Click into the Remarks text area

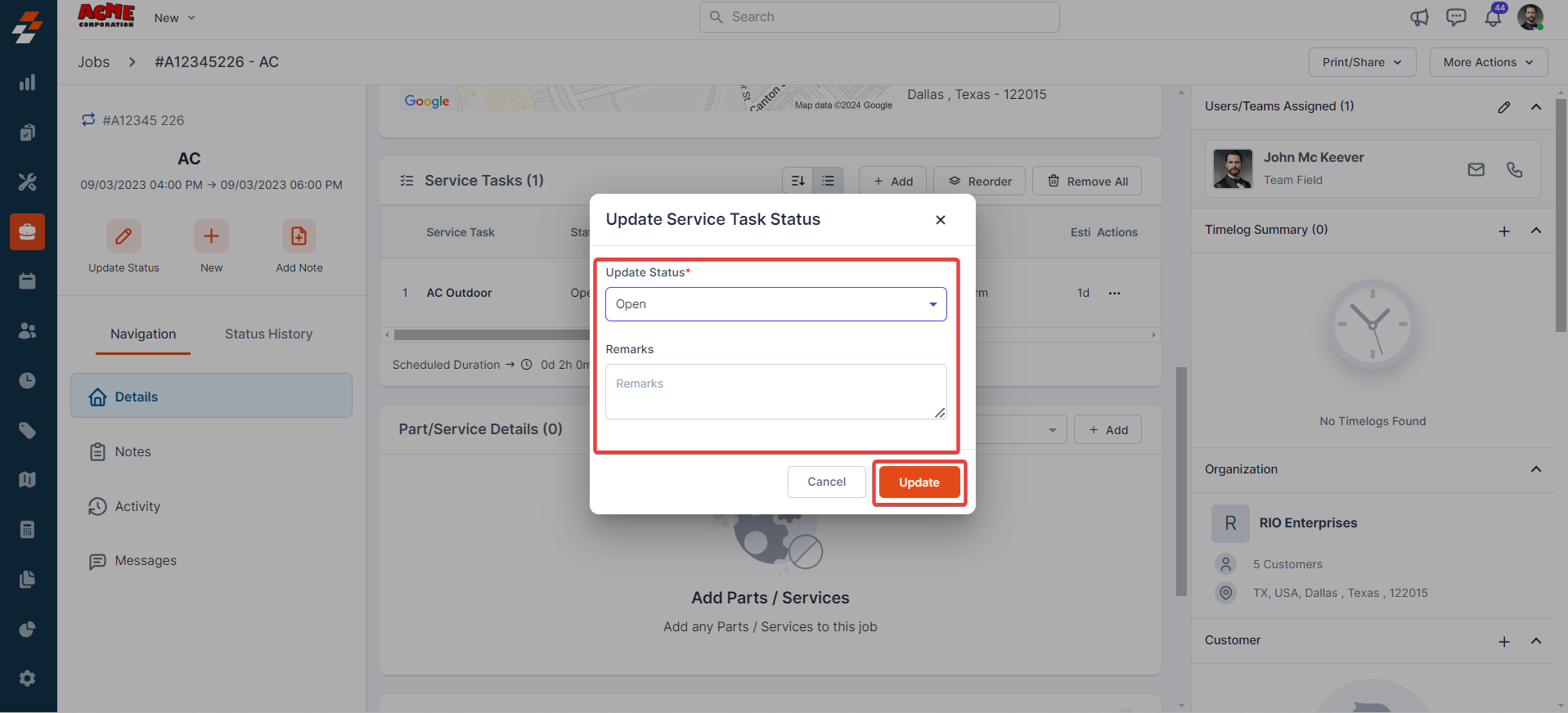click(775, 392)
